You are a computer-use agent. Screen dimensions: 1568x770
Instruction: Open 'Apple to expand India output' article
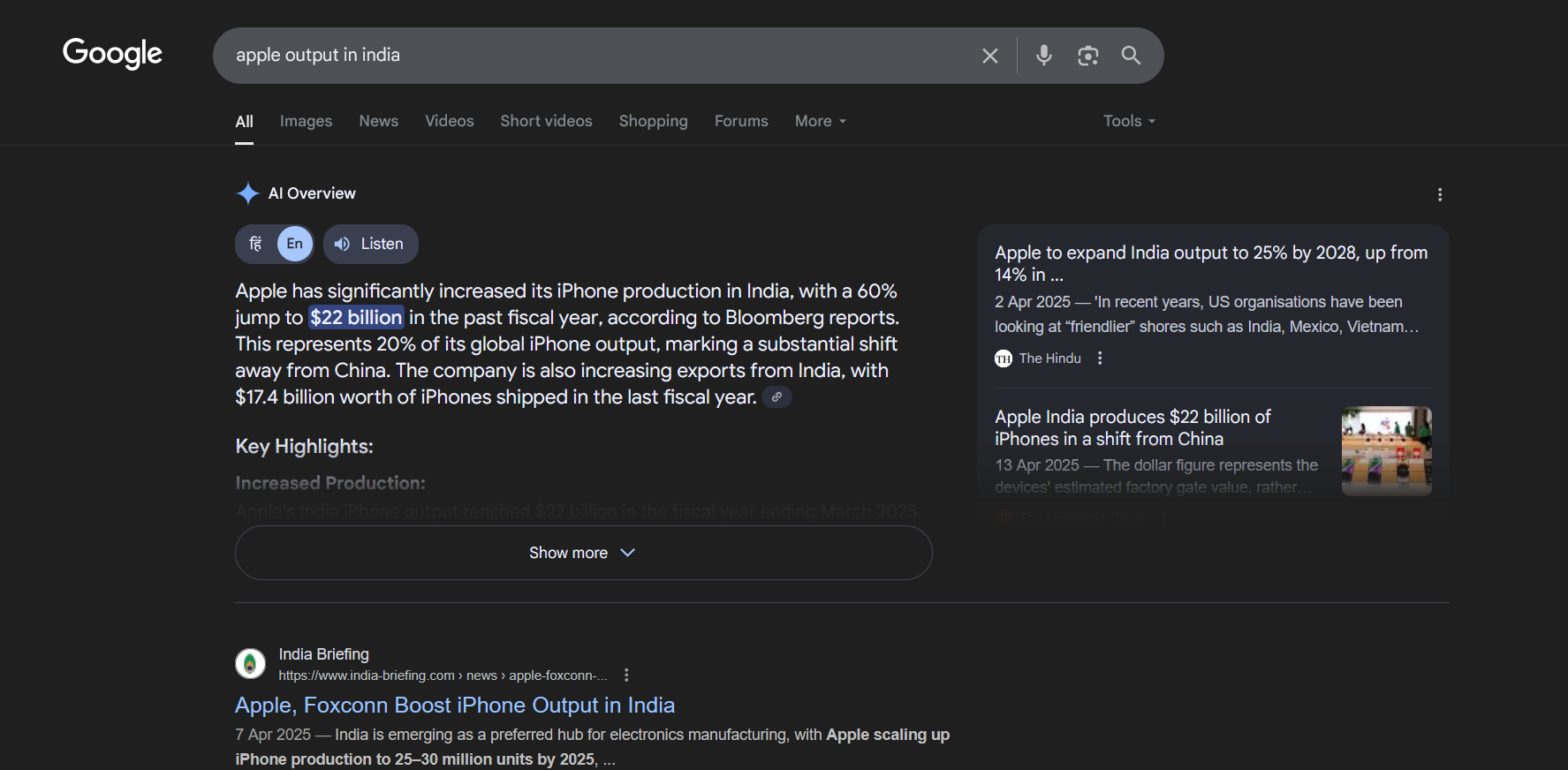pyautogui.click(x=1211, y=263)
